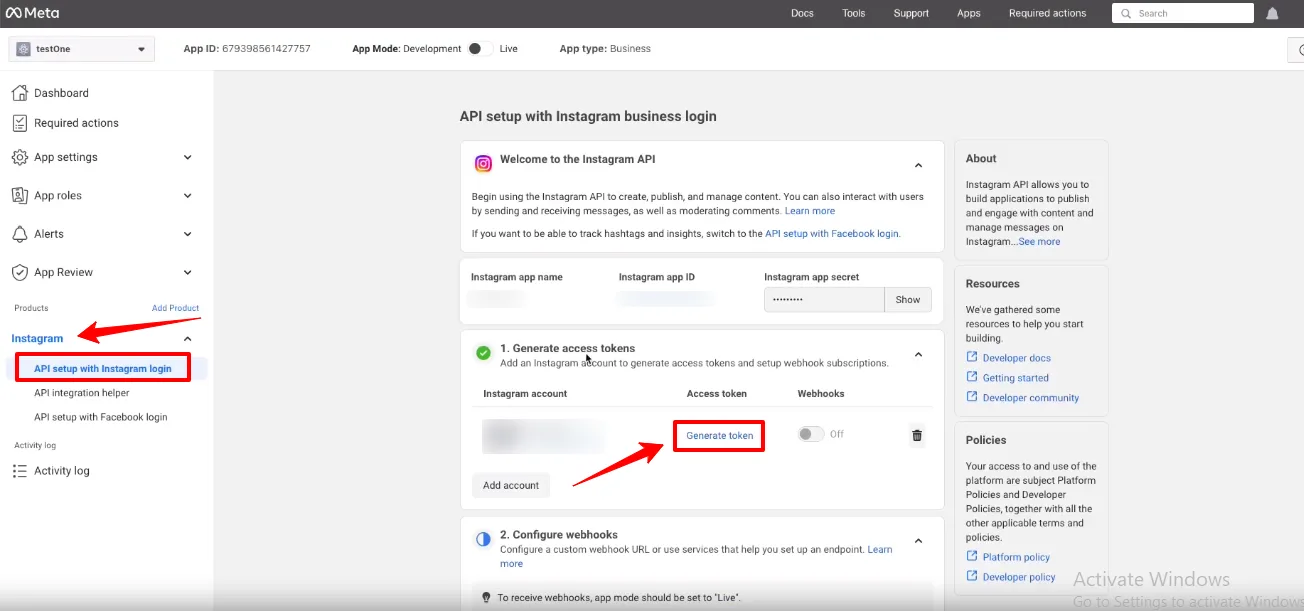Click API setup with Facebook login link in welcome card
1304x611 pixels.
point(832,233)
